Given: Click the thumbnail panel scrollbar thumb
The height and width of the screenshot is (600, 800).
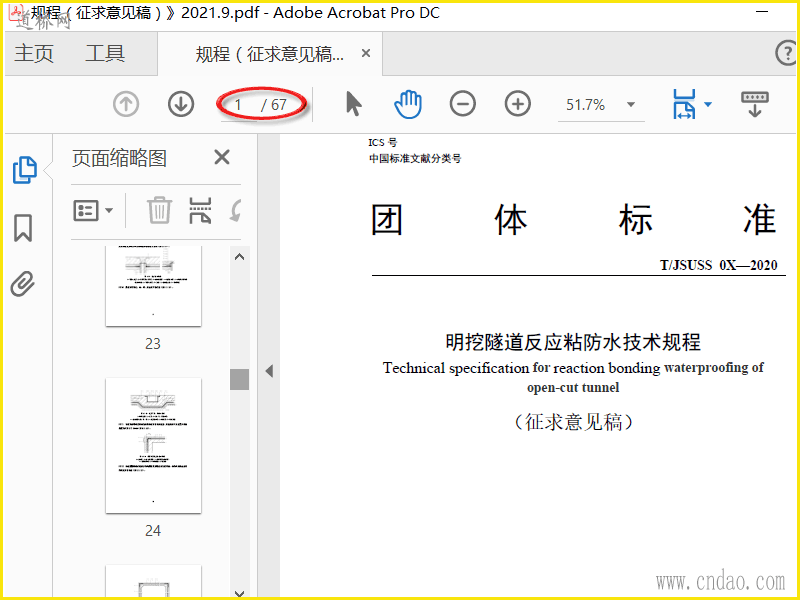Looking at the screenshot, I should [x=239, y=380].
